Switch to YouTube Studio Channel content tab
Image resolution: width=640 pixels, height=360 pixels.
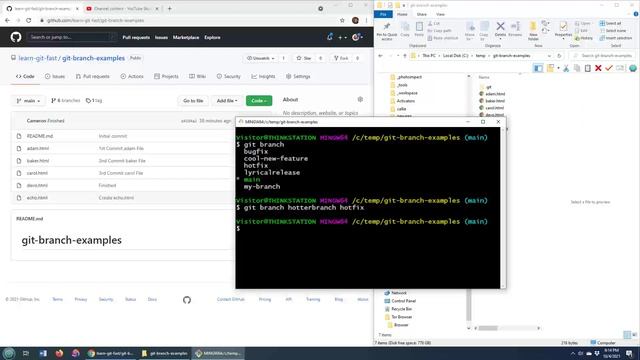(121, 9)
